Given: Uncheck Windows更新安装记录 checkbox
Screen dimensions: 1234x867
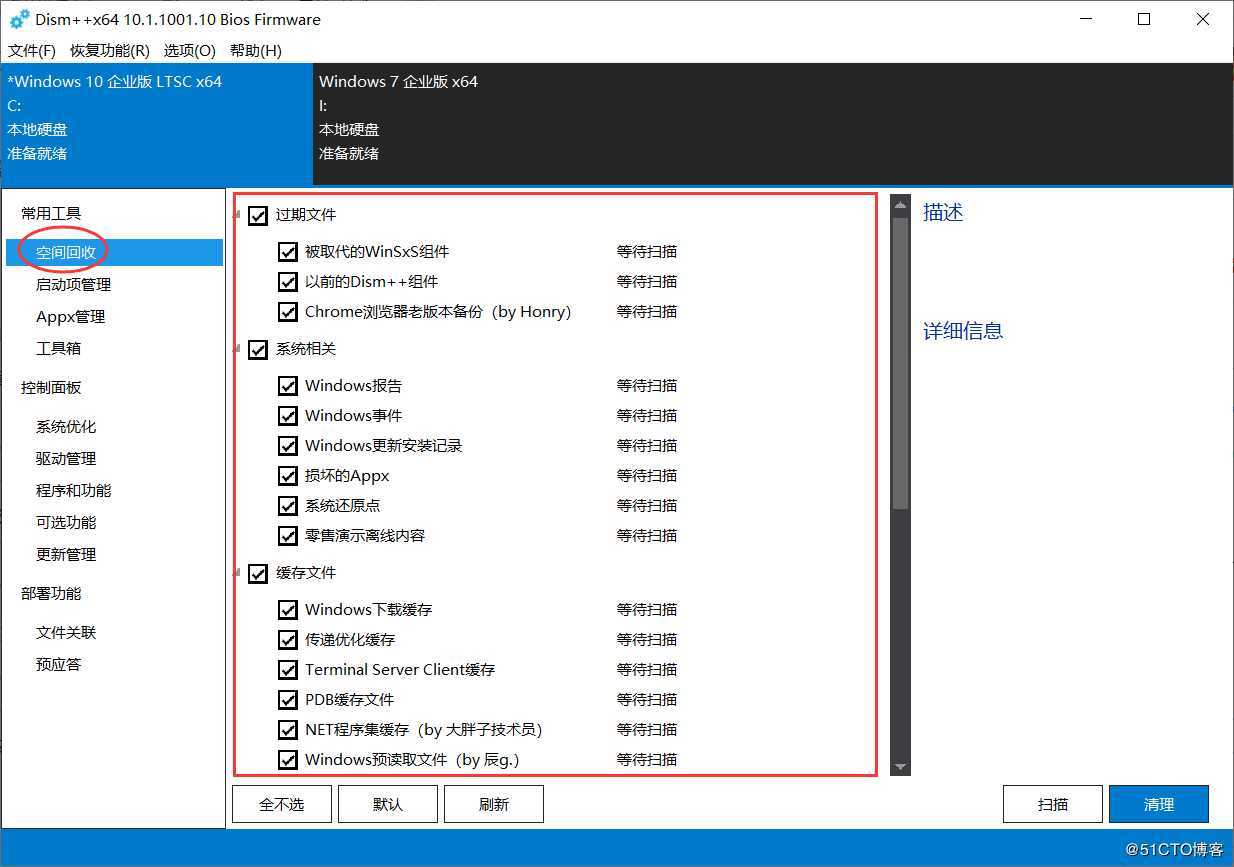Looking at the screenshot, I should (x=288, y=446).
